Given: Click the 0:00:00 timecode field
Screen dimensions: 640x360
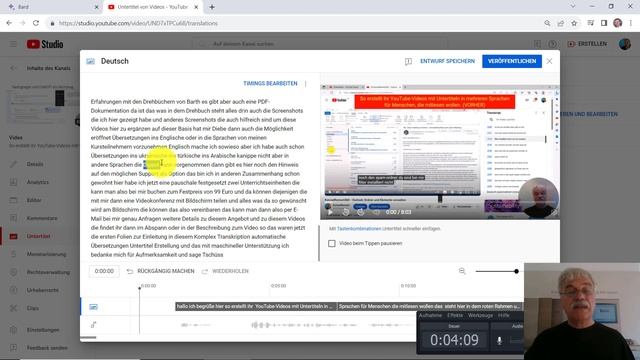Looking at the screenshot, I should (x=104, y=271).
